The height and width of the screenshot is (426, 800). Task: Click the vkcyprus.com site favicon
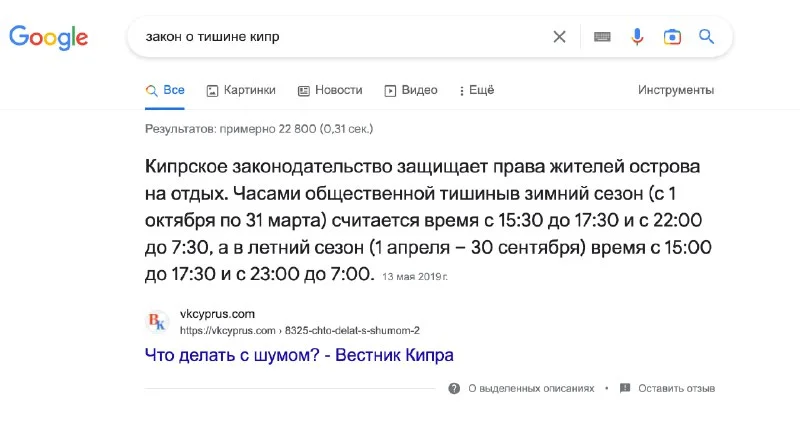point(157,321)
